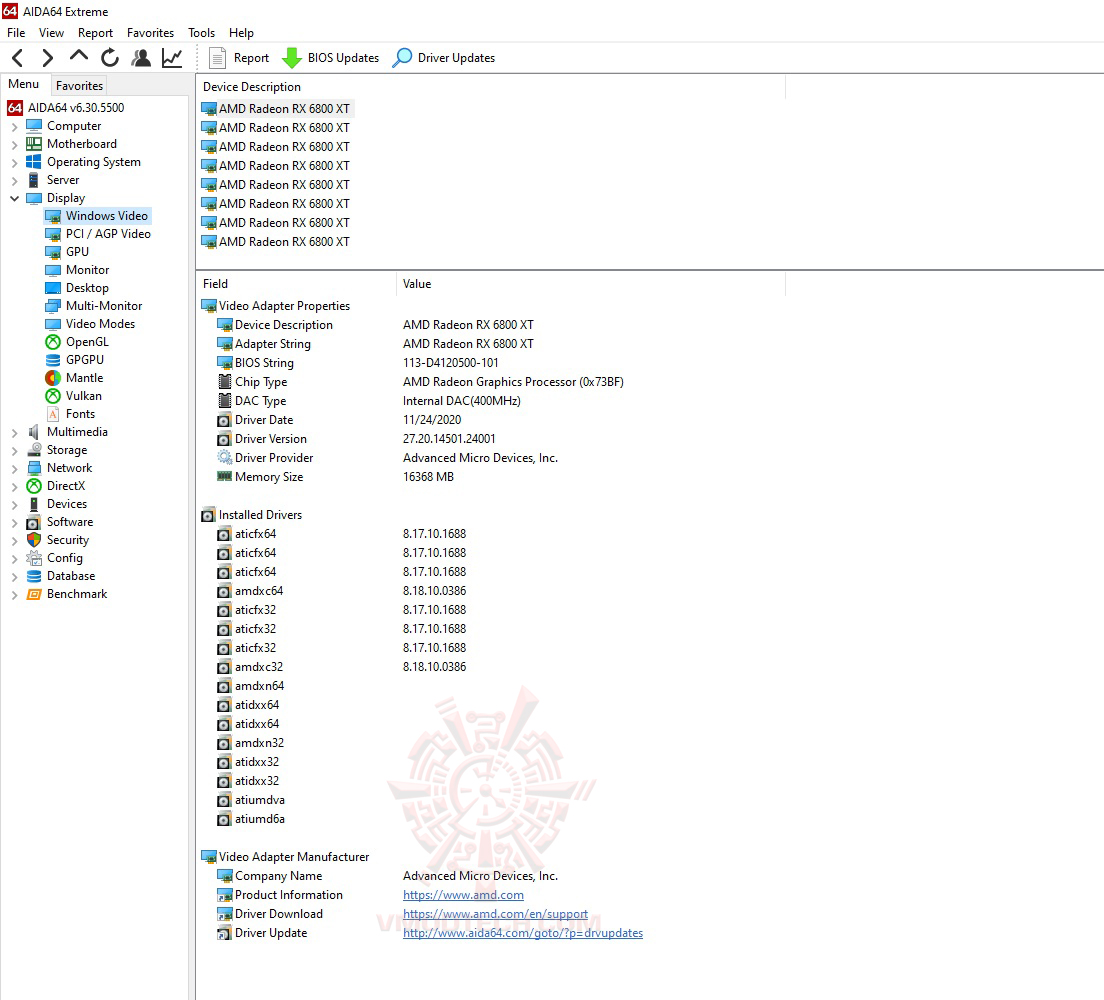The height and width of the screenshot is (1000, 1104).
Task: Switch to the Favorites tab in sidebar
Action: (80, 85)
